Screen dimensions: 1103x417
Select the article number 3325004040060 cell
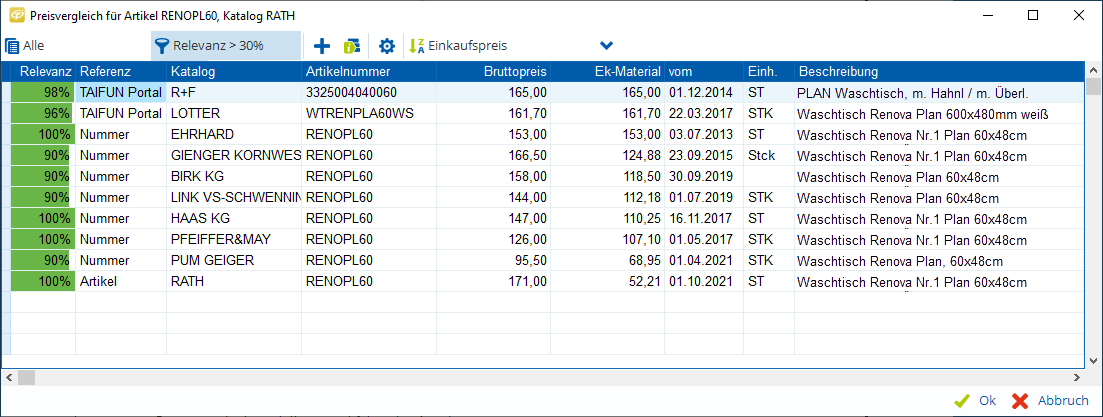pyautogui.click(x=351, y=92)
